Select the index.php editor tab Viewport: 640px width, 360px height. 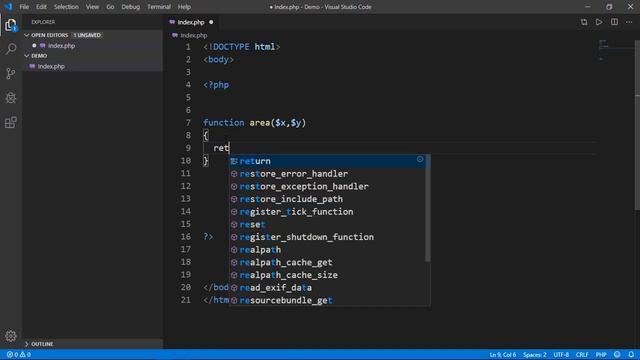click(191, 22)
